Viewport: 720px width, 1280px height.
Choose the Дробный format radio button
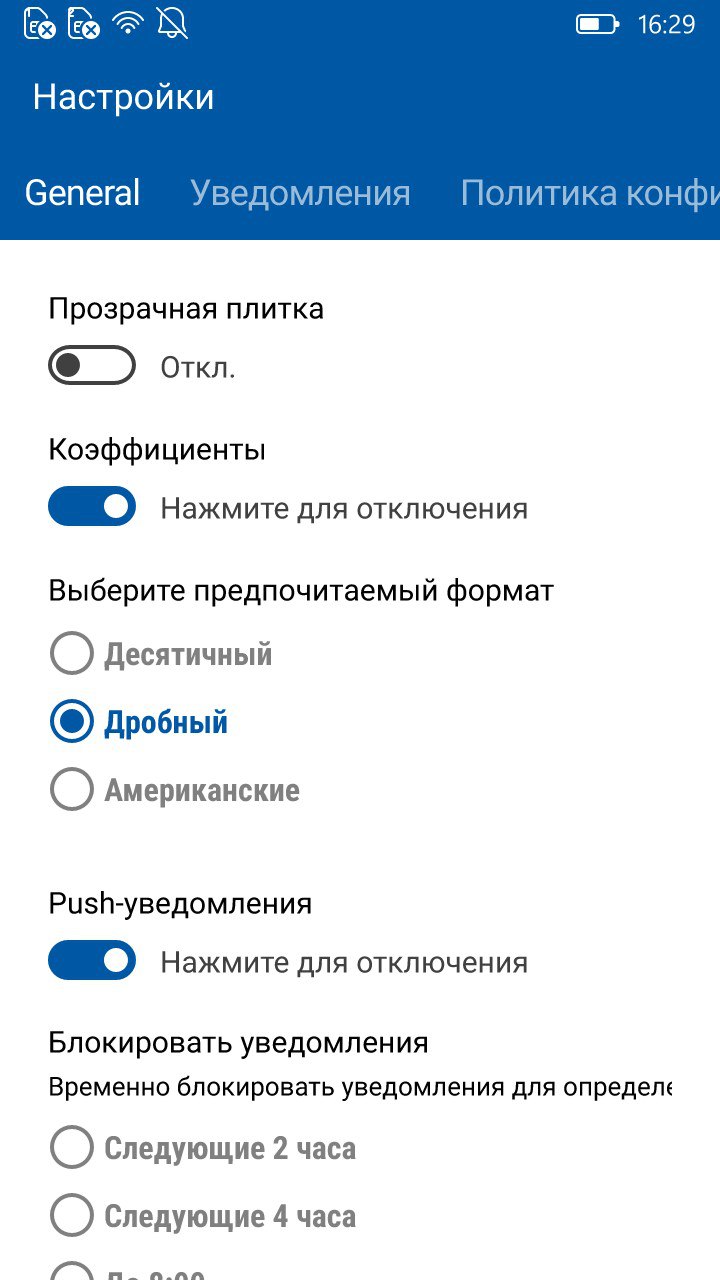pos(72,723)
